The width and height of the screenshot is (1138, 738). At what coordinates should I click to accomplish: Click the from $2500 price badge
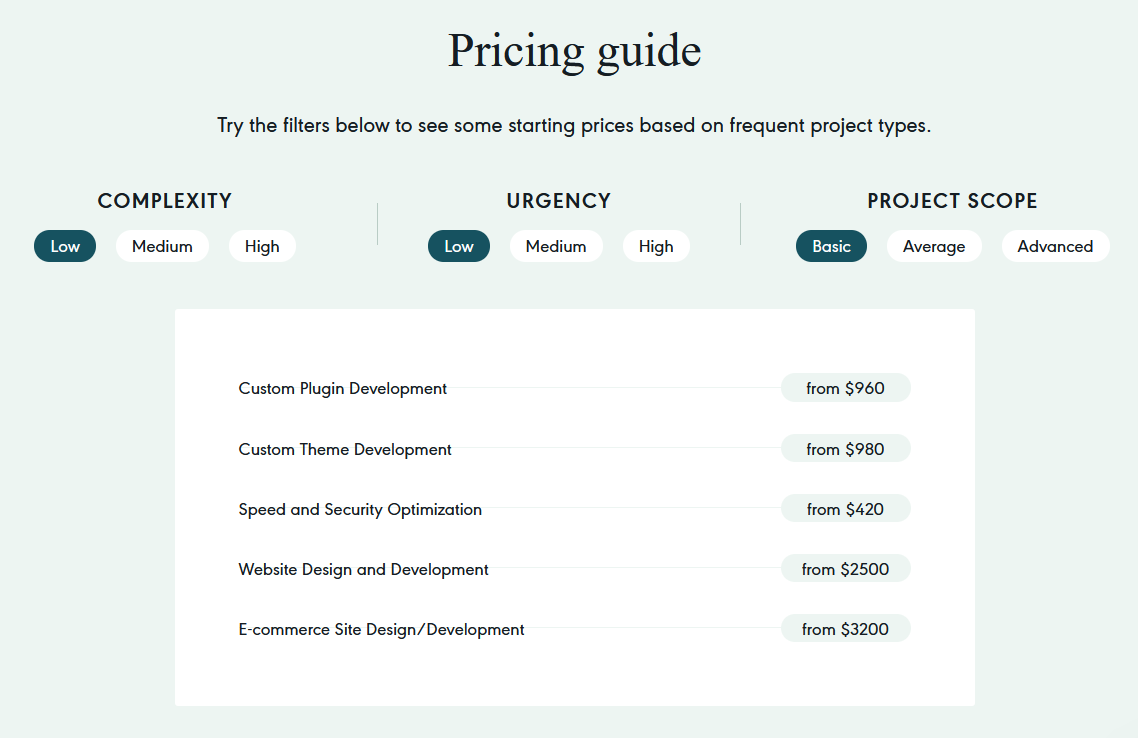click(845, 568)
